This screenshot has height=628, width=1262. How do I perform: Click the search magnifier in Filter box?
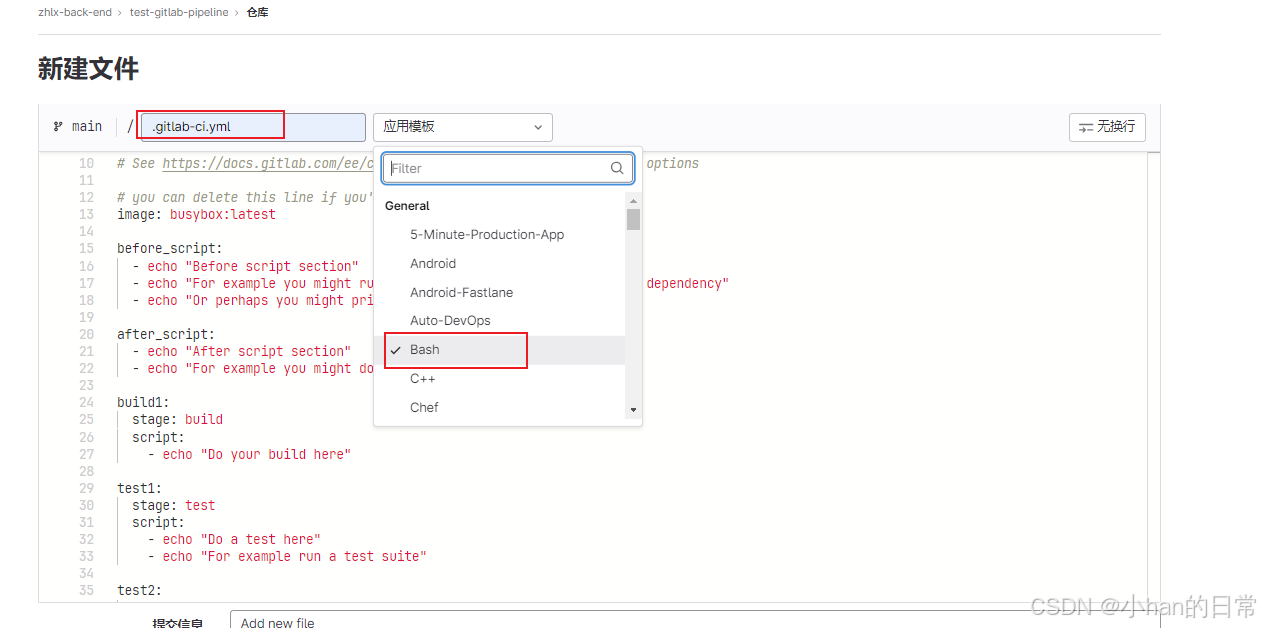[617, 168]
